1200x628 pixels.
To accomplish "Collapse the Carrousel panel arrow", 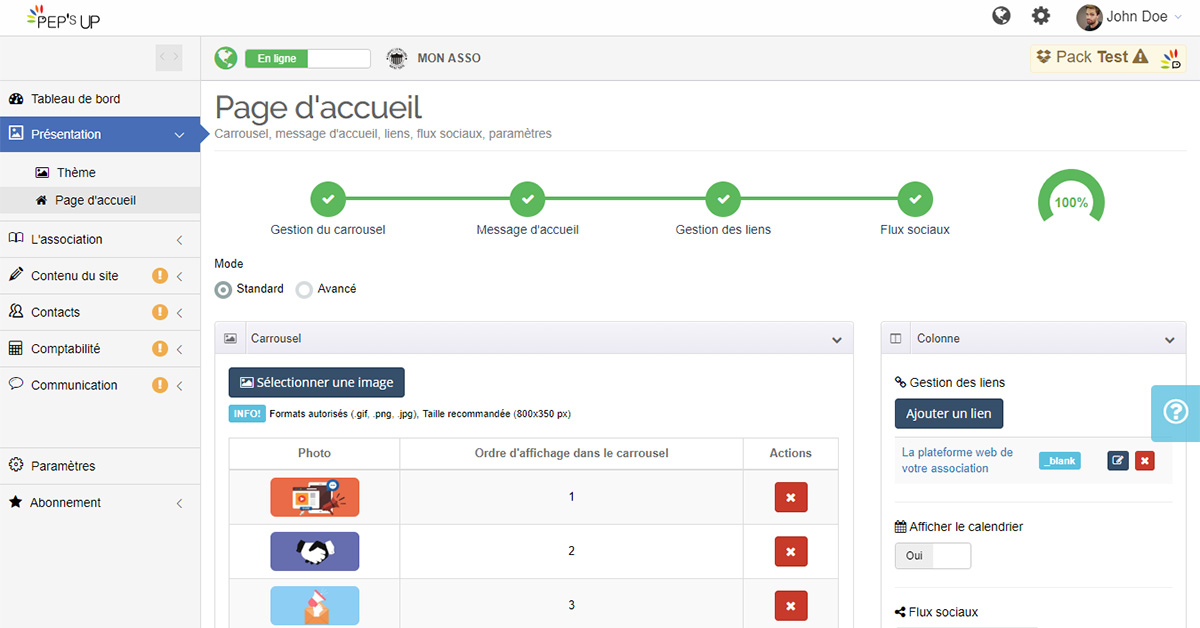I will (x=837, y=340).
